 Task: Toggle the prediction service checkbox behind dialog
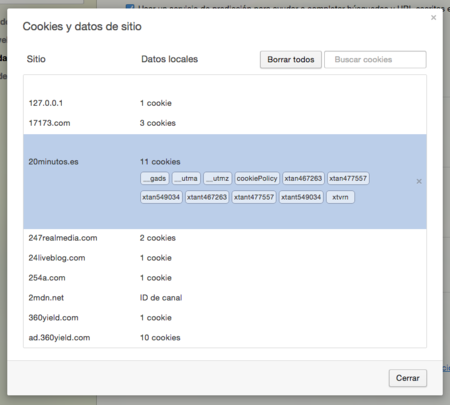point(130,7)
